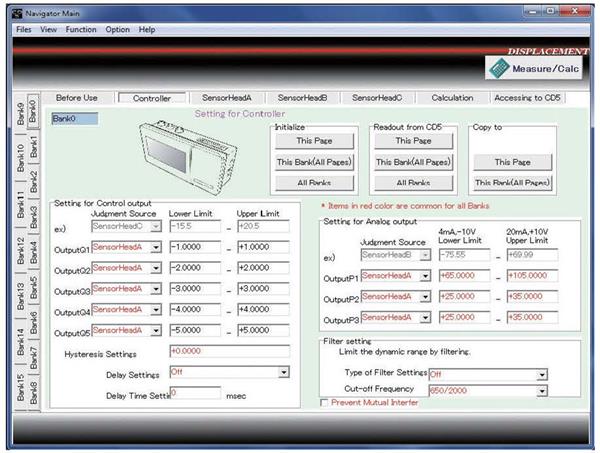
Task: Click Readout from CD5 This Bank(All Pages)
Action: (x=413, y=162)
